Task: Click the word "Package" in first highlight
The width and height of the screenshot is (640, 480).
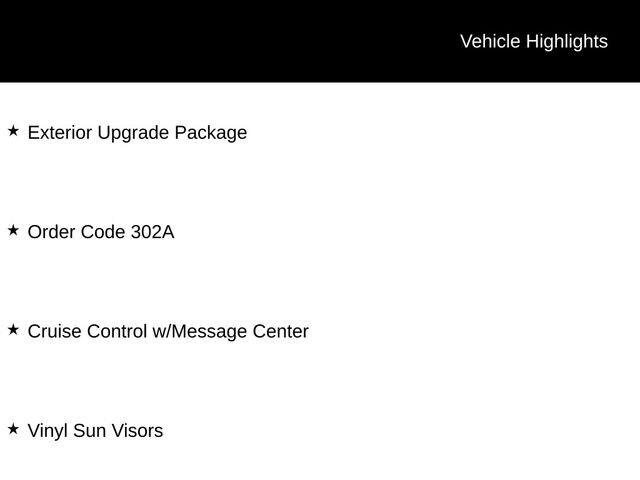Action: click(210, 132)
